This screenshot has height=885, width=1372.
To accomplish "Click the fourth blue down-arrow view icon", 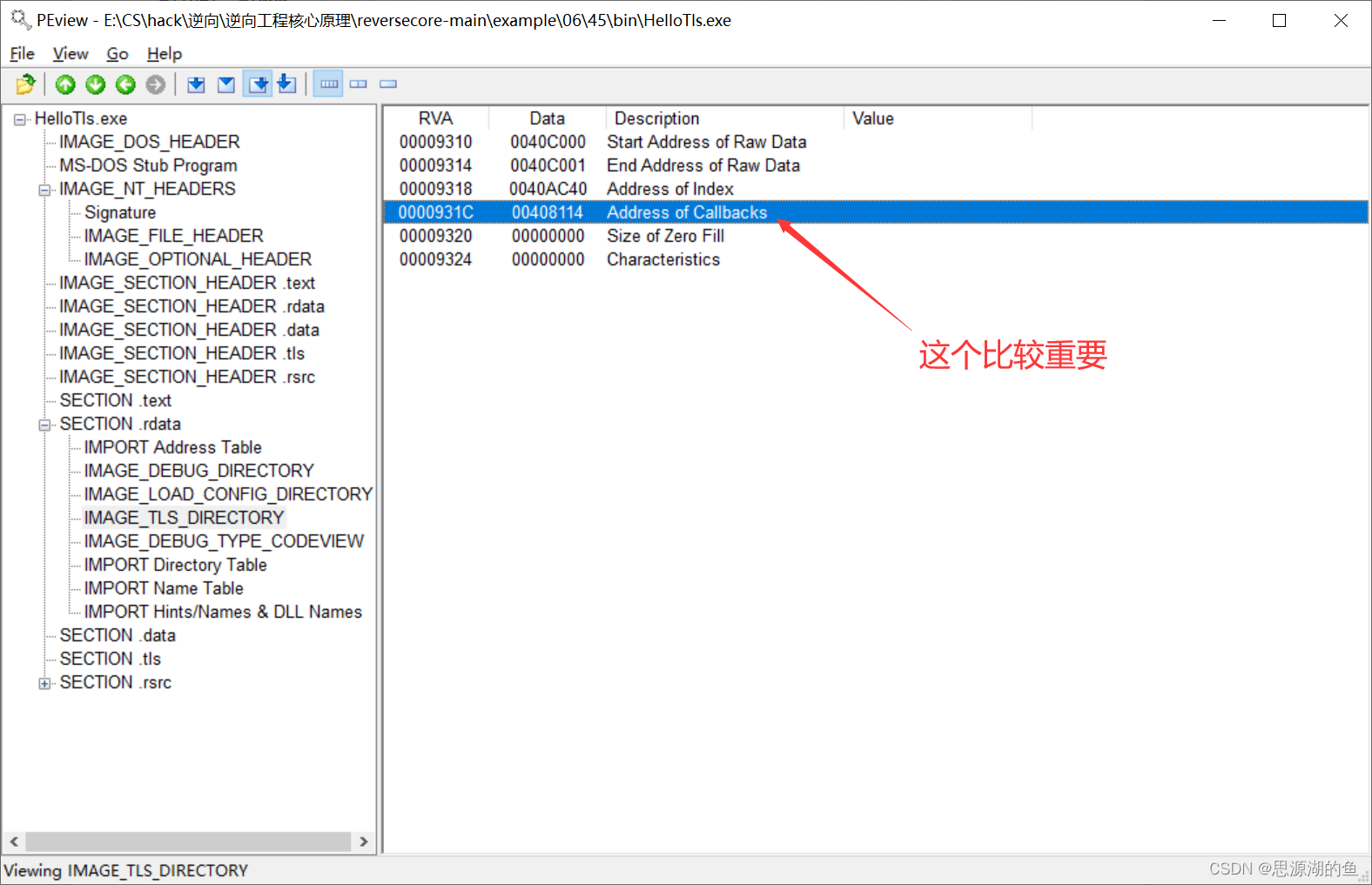I will (x=286, y=84).
